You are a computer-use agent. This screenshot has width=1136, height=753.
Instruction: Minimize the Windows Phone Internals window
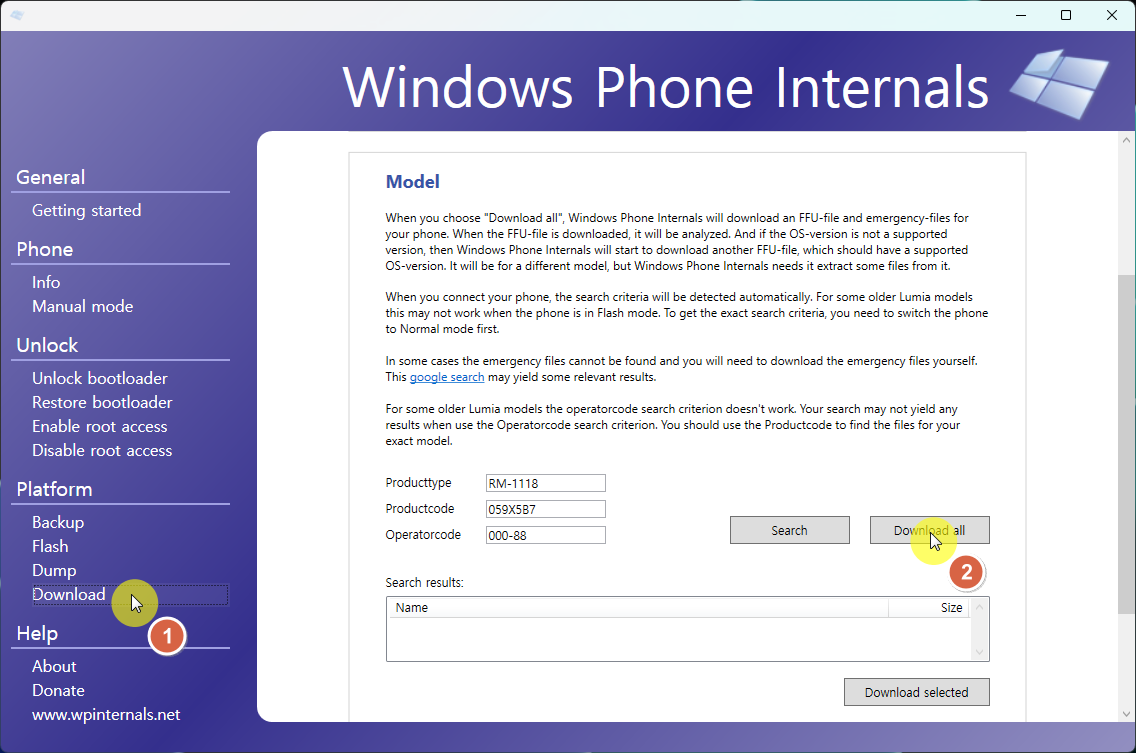click(x=1021, y=15)
